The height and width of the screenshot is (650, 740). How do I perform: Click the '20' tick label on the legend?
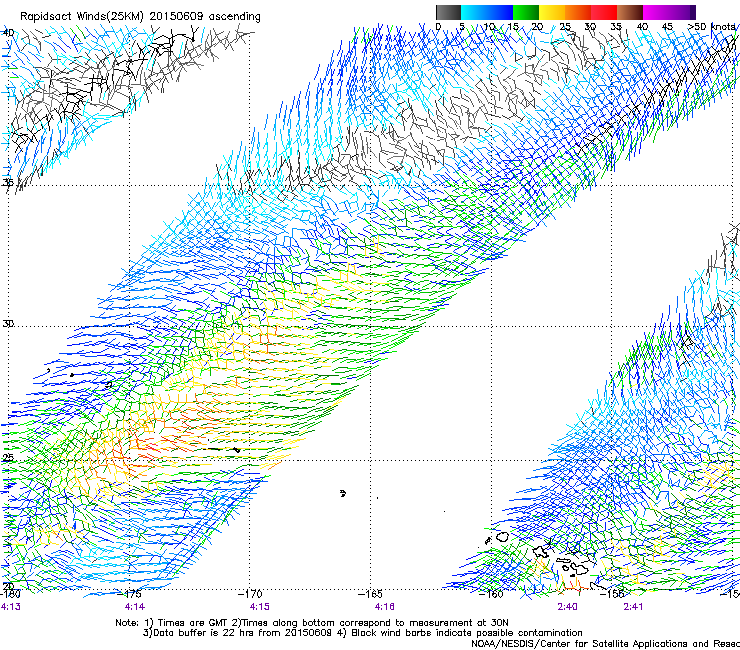point(537,26)
